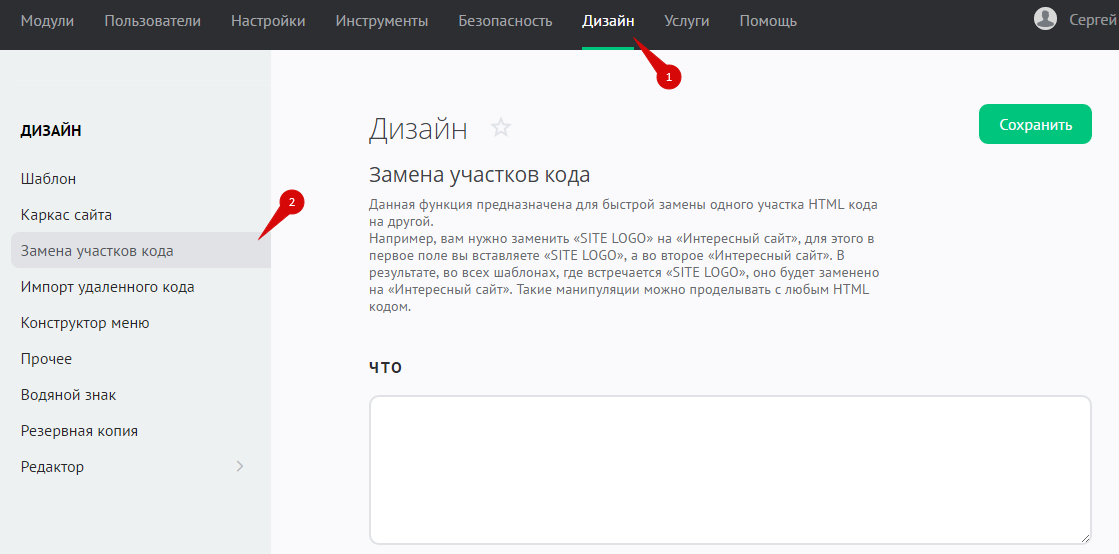Open Импорт удаленного кода section
1119x554 pixels.
pos(107,287)
